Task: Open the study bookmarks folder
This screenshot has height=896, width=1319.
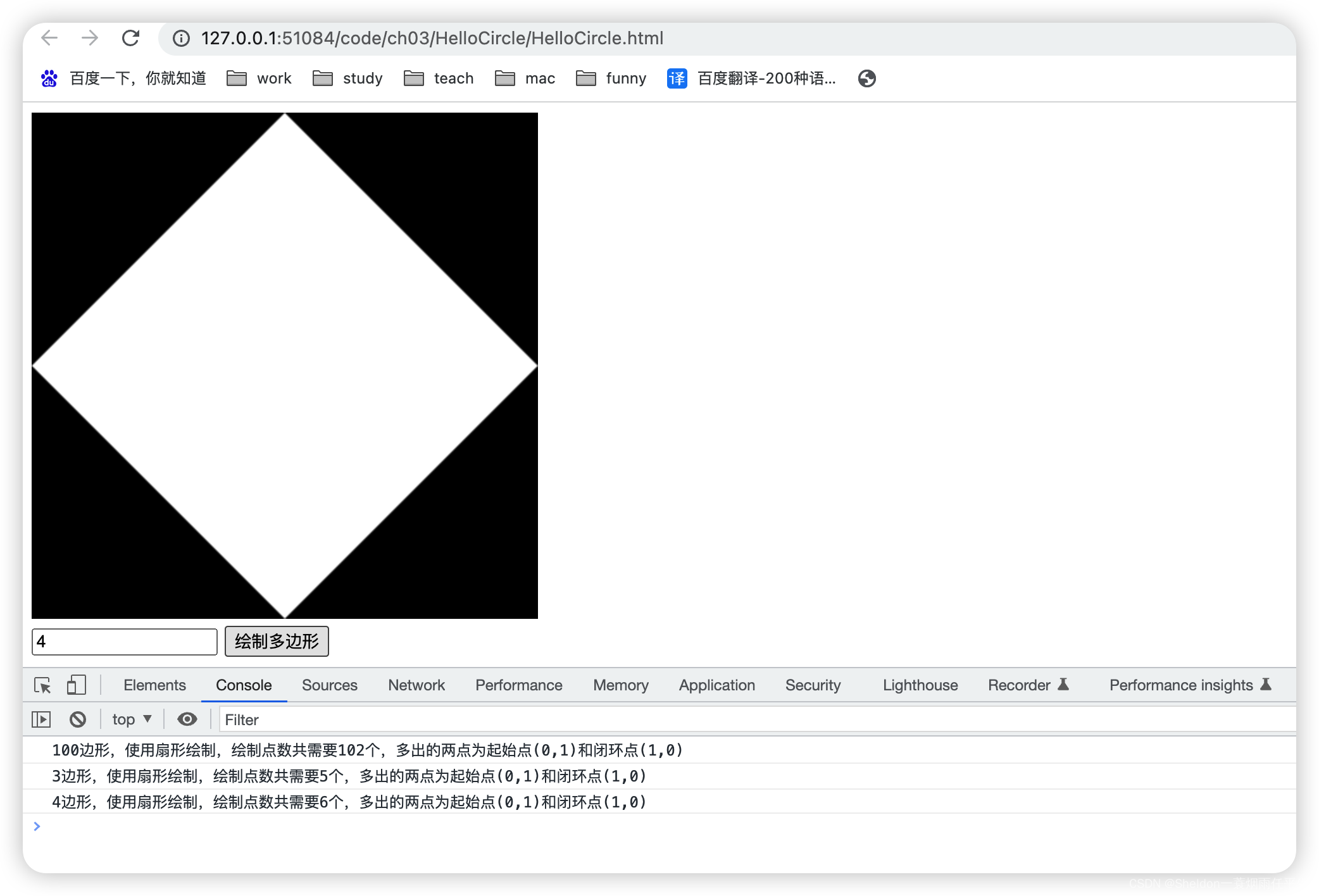Action: (348, 78)
